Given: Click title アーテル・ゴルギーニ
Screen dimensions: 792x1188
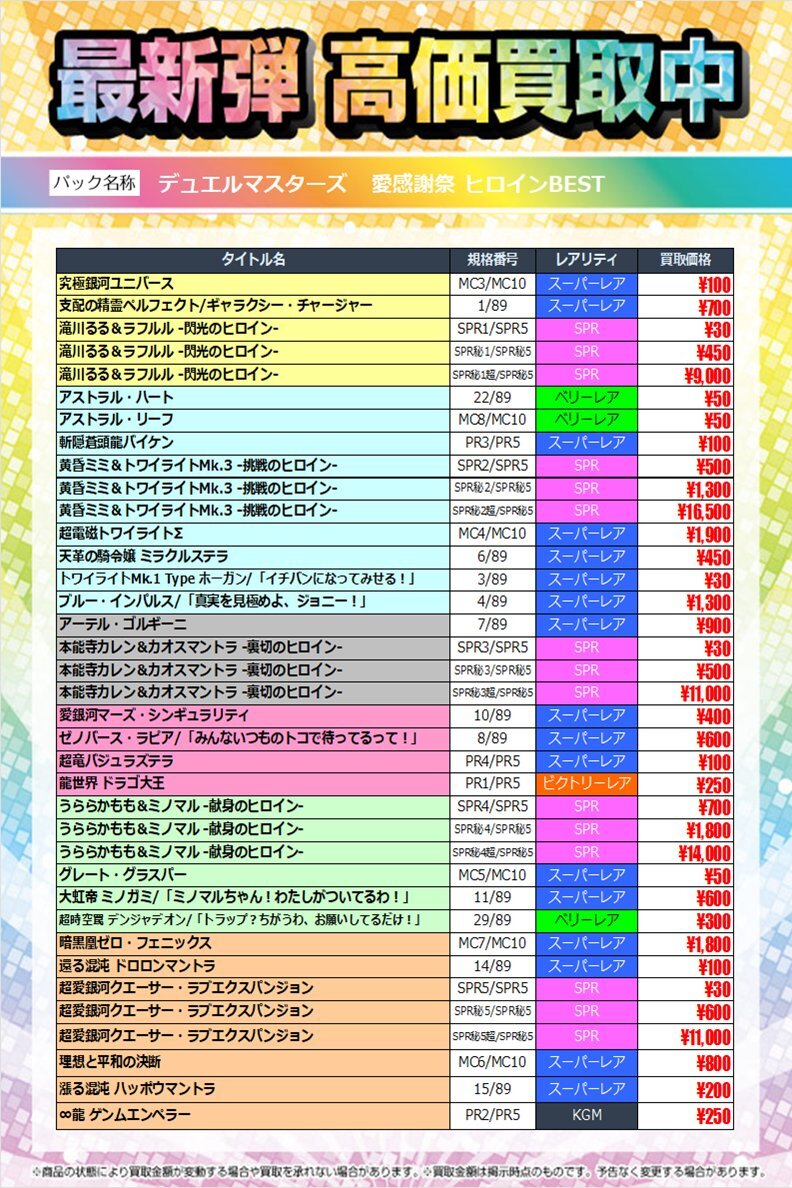Looking at the screenshot, I should [x=123, y=624].
